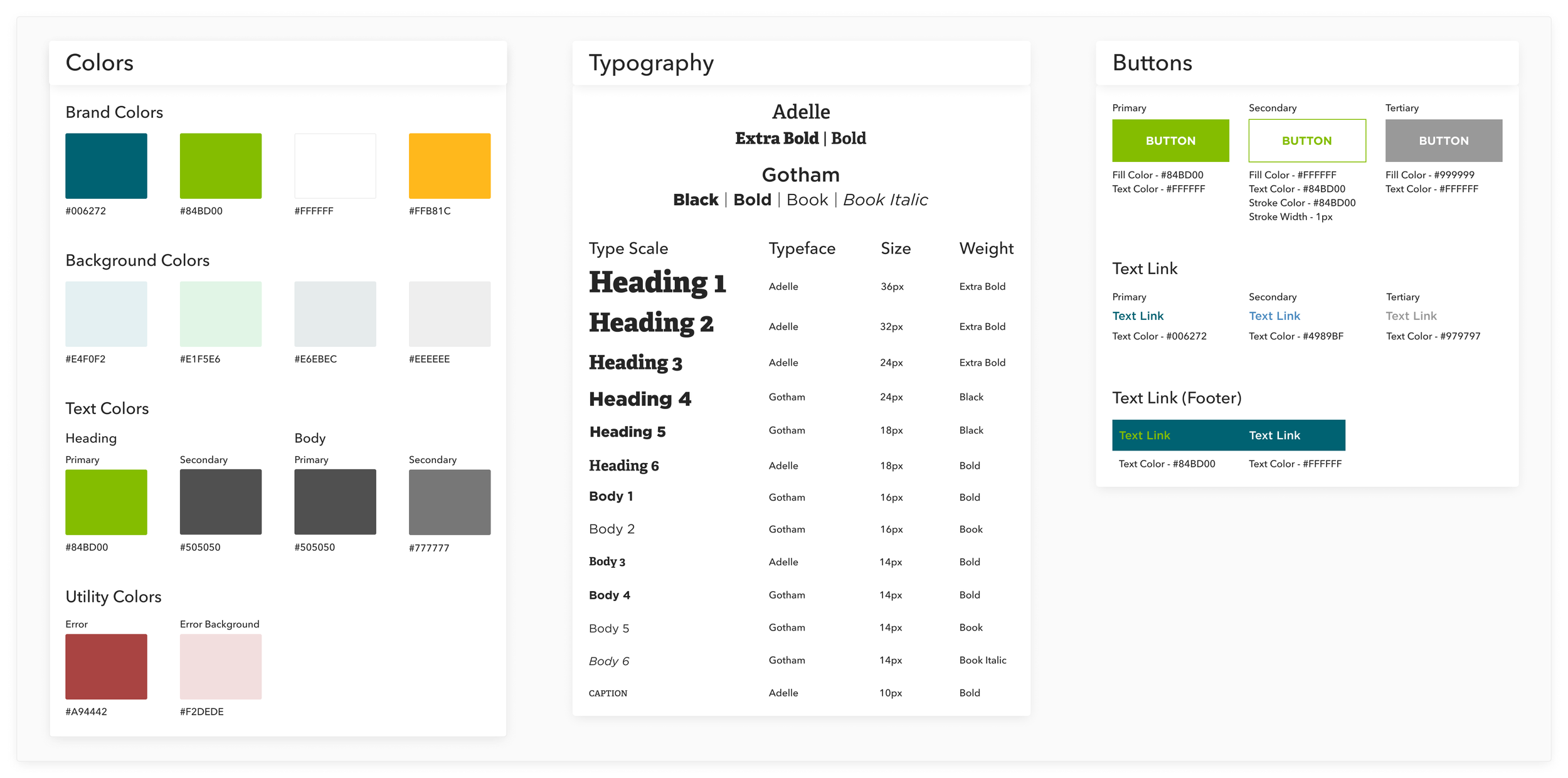Click the secondary blue Text Link
Viewport: 1568px width, 778px height.
[x=1274, y=316]
